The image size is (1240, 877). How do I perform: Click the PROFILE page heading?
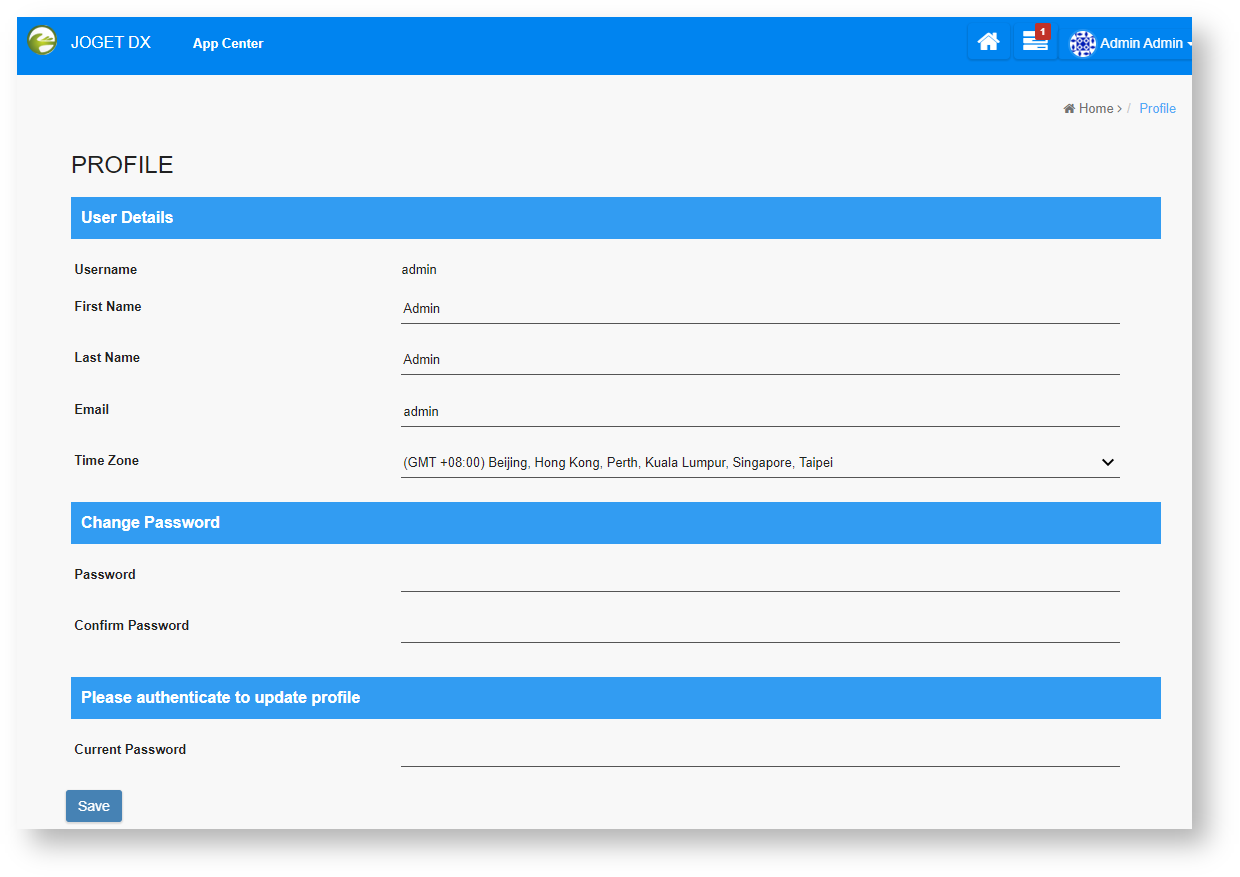[122, 165]
